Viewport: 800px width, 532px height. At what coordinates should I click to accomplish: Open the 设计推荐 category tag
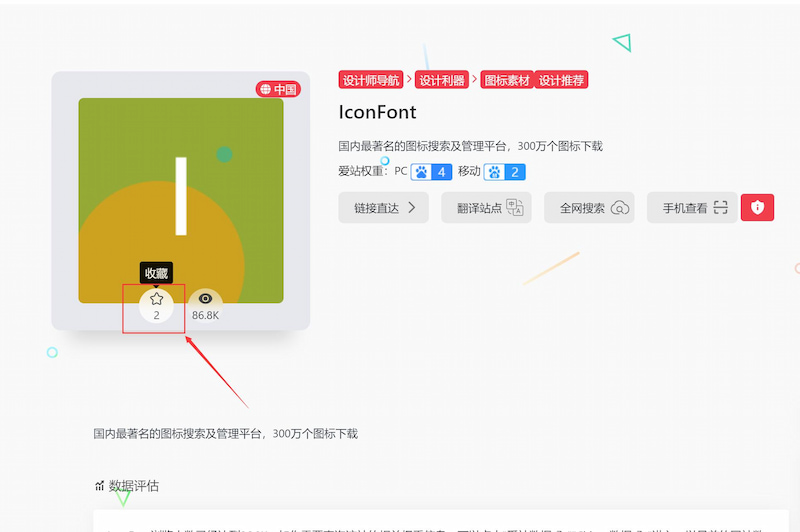[561, 80]
